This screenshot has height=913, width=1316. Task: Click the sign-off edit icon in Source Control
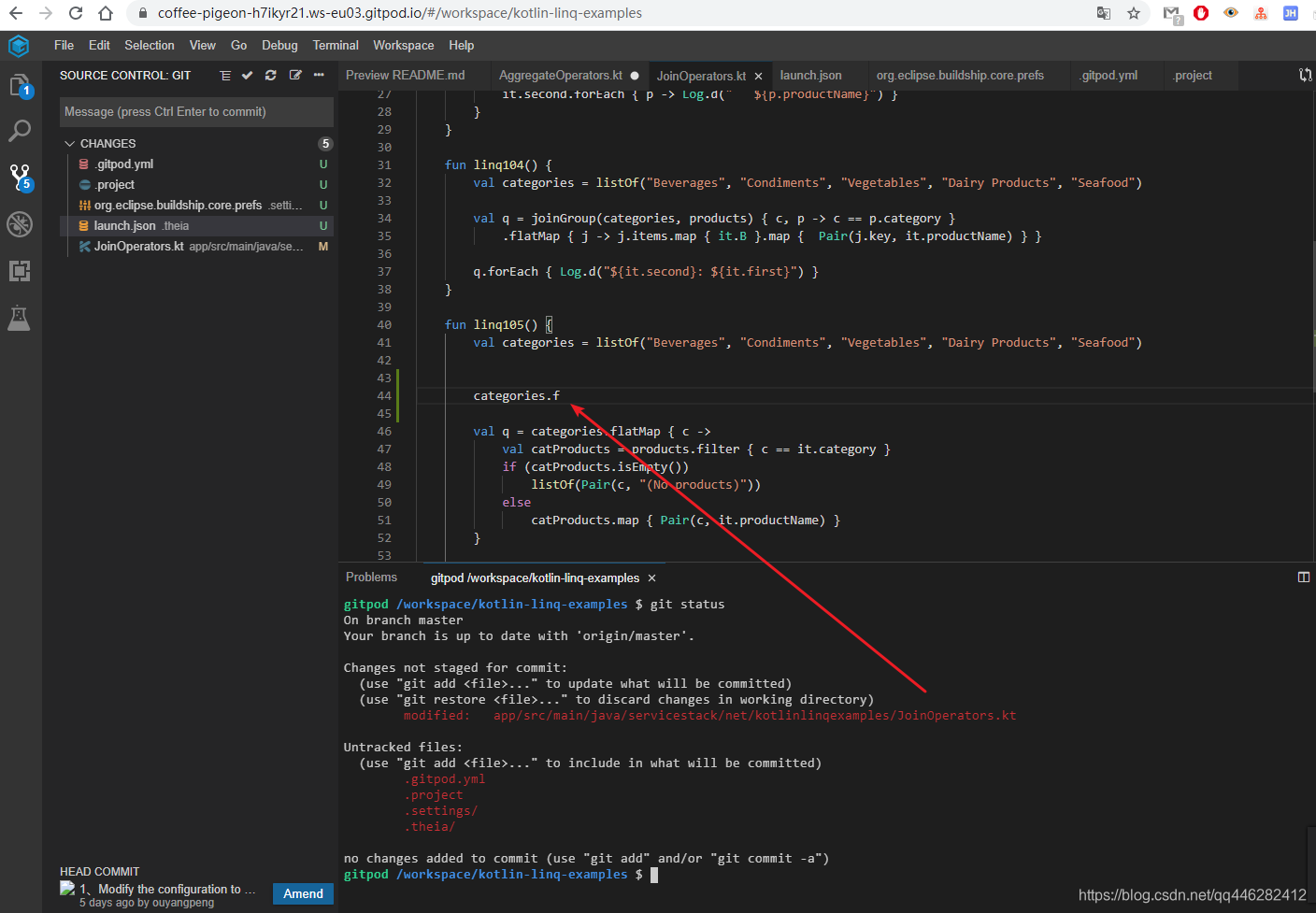295,76
